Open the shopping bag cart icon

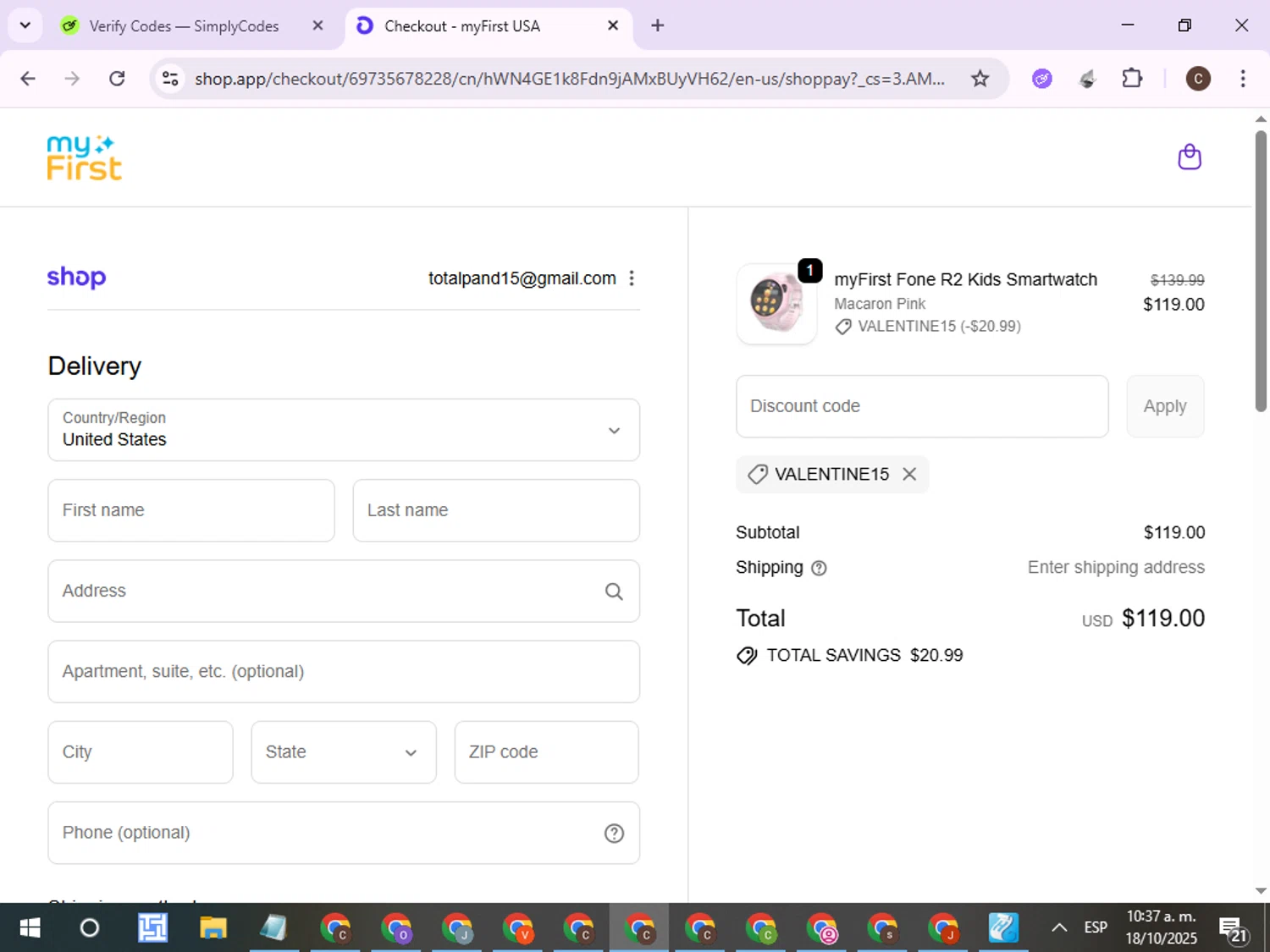(1190, 157)
